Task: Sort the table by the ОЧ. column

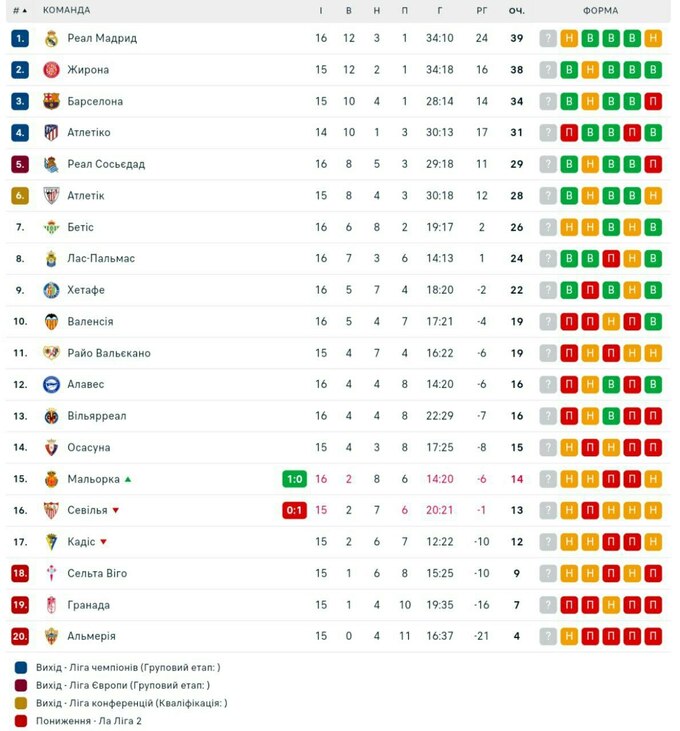Action: [516, 11]
